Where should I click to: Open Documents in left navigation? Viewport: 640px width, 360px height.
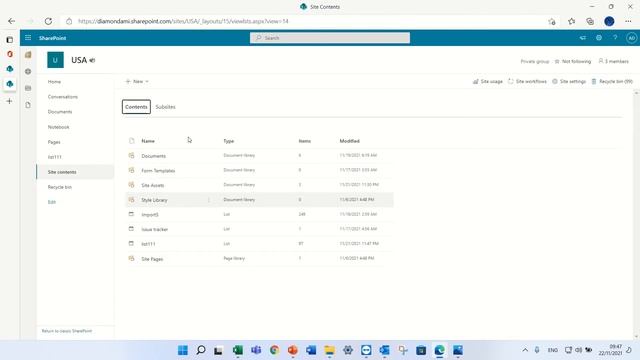[x=60, y=112]
